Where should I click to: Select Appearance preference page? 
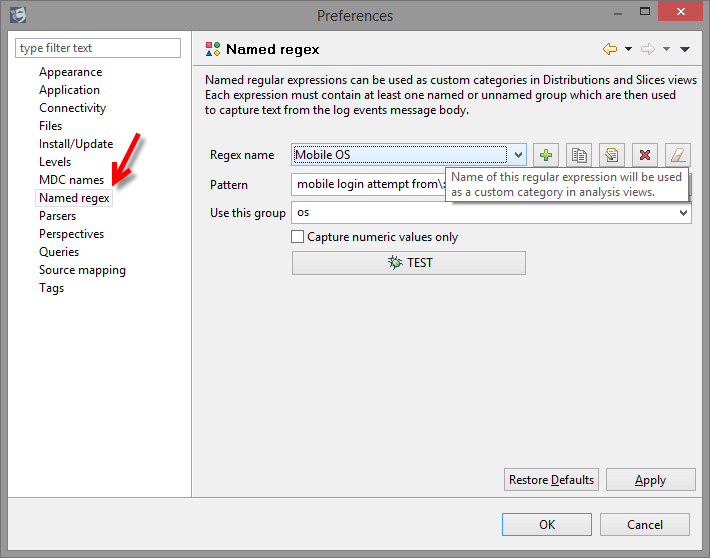coord(71,72)
